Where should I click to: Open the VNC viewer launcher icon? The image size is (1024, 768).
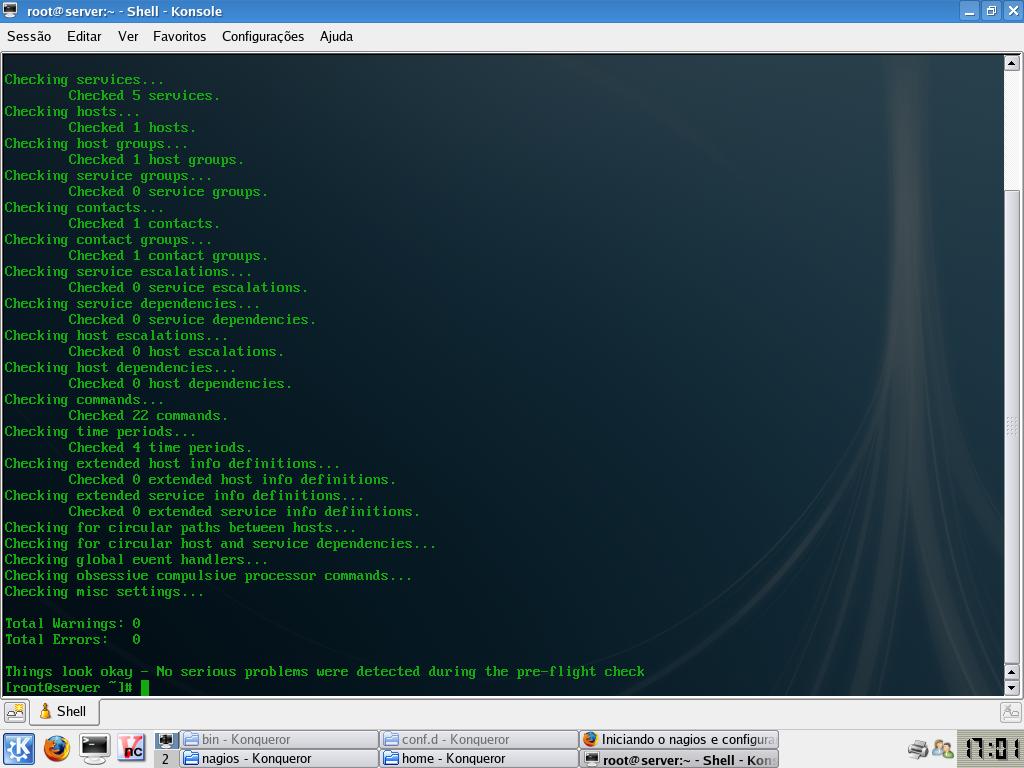tap(132, 748)
